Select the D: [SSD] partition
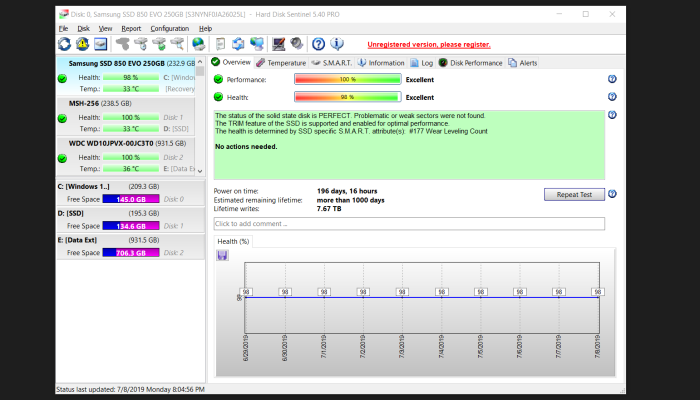Viewport: 700px width, 400px height. pos(130,220)
